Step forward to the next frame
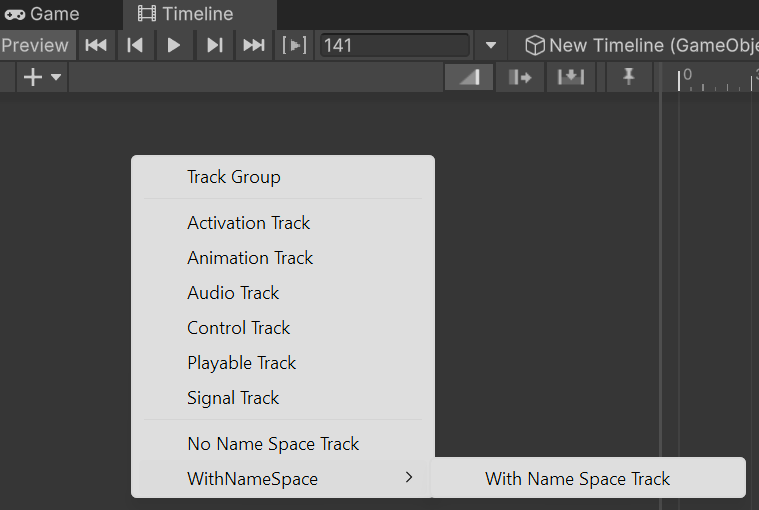 (214, 45)
